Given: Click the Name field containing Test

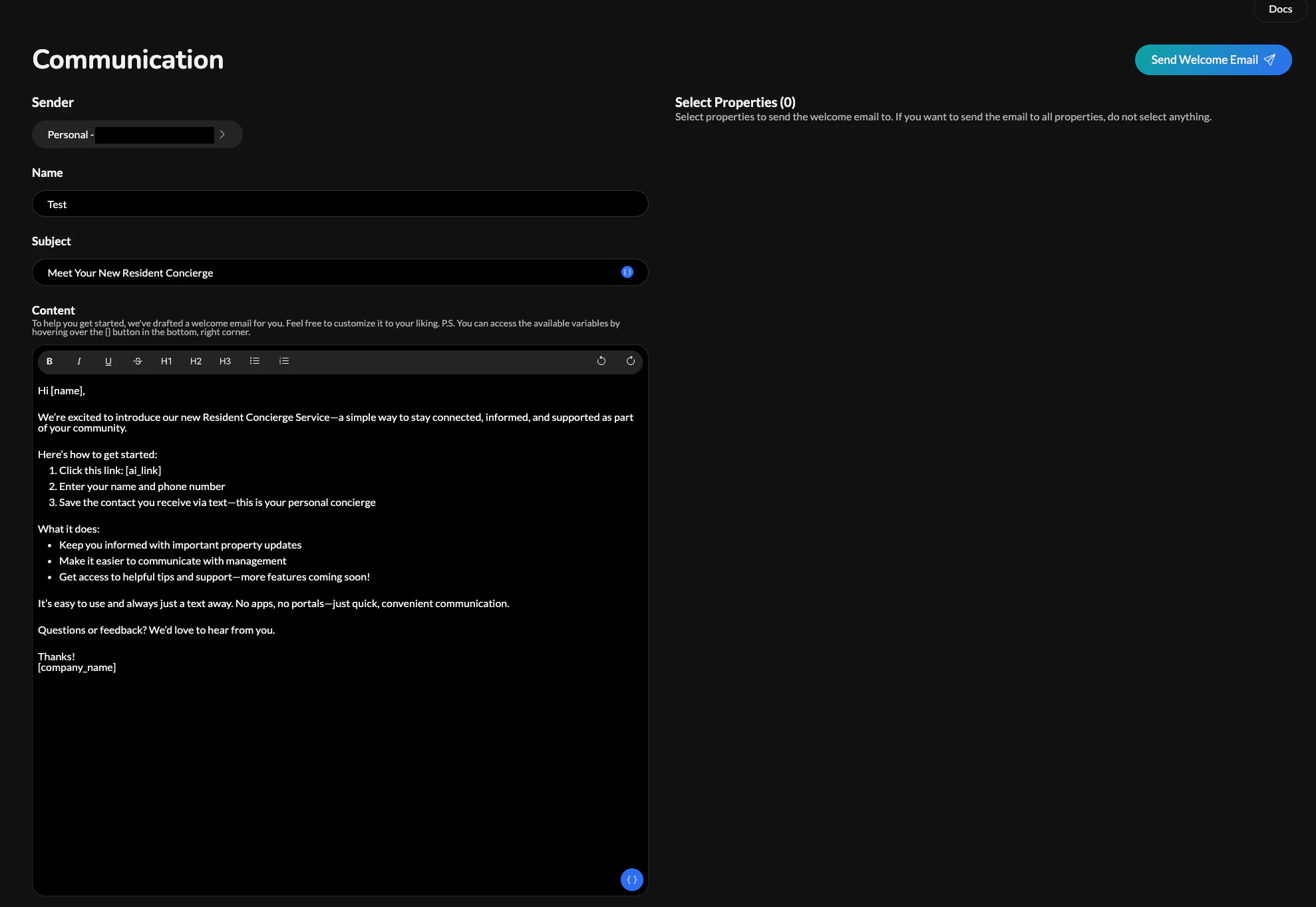Looking at the screenshot, I should coord(339,203).
